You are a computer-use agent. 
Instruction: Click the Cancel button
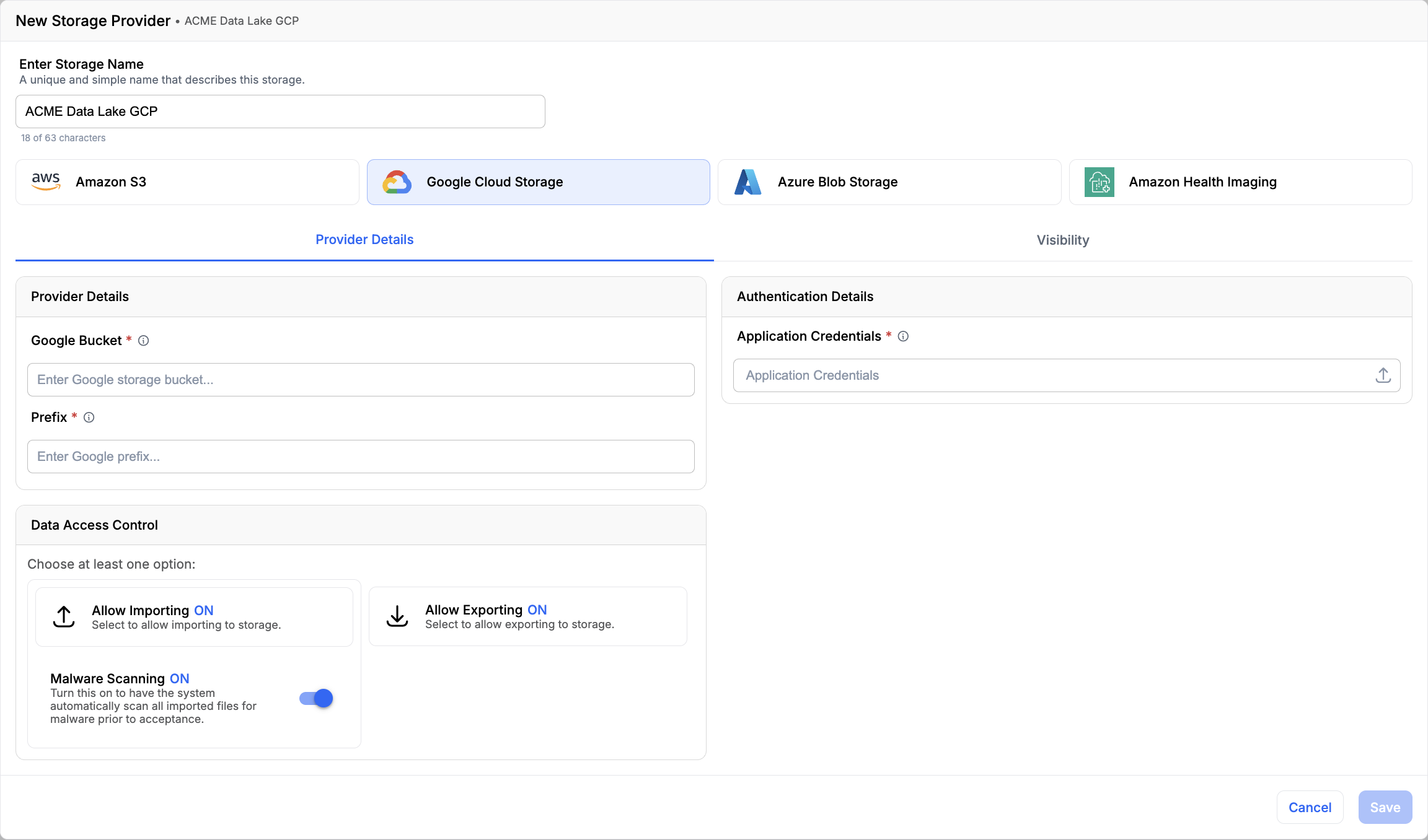coord(1310,807)
